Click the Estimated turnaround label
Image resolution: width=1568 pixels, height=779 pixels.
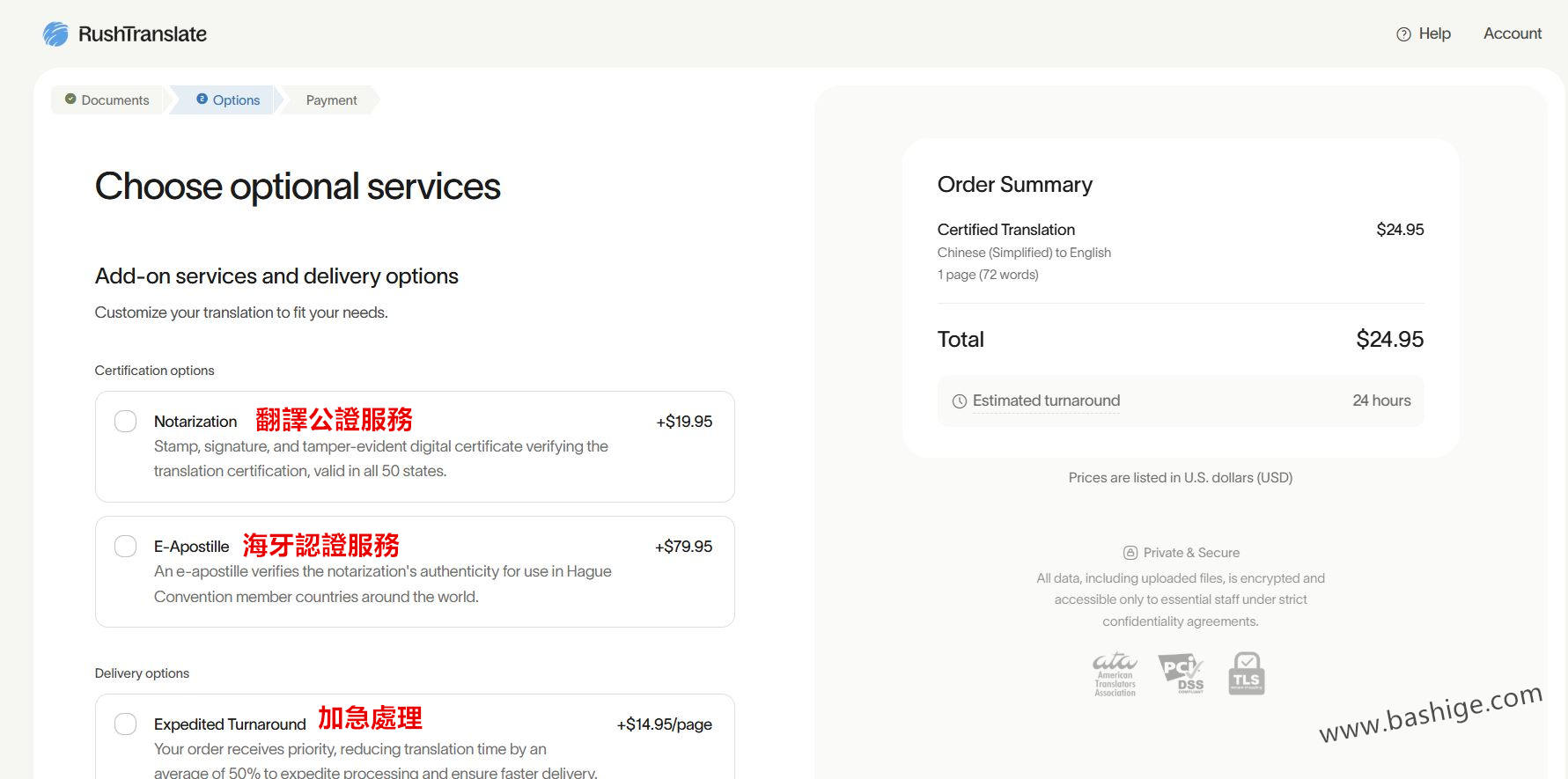tap(1046, 401)
